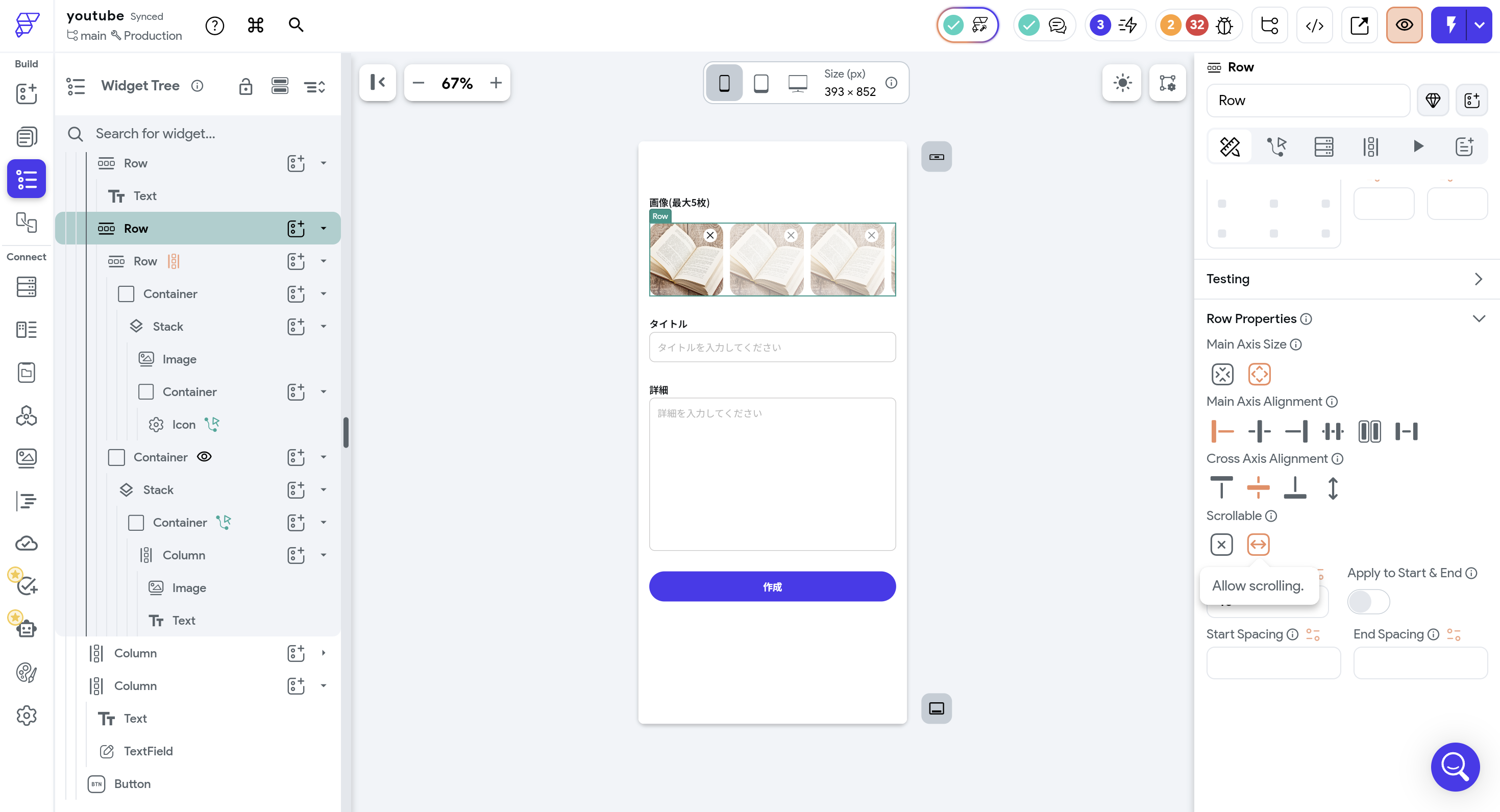Screen dimensions: 1500x812
Task: Open the Actions tab in properties panel
Action: coord(1276,146)
